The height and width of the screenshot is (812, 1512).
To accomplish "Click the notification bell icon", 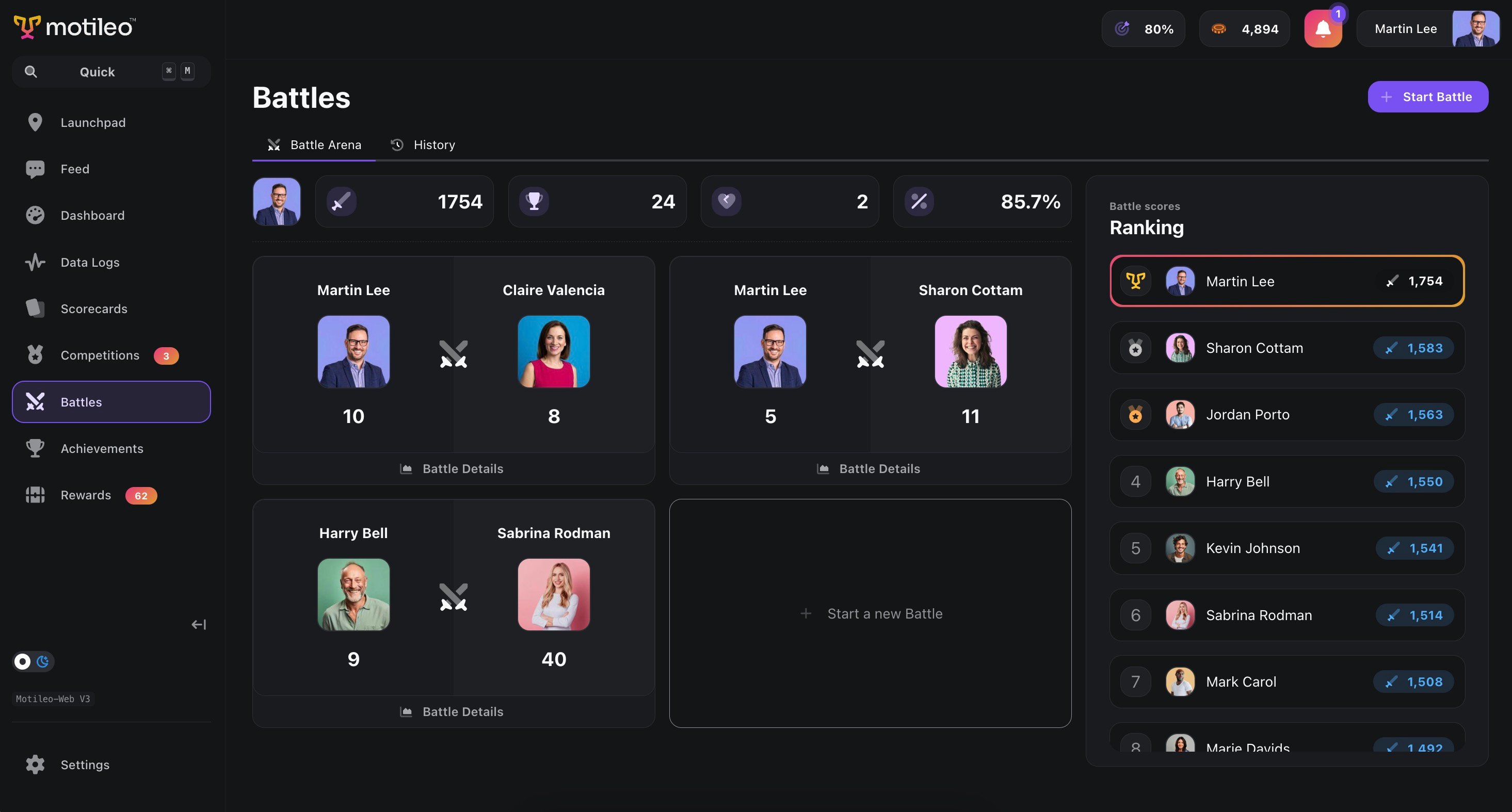I will click(1323, 29).
